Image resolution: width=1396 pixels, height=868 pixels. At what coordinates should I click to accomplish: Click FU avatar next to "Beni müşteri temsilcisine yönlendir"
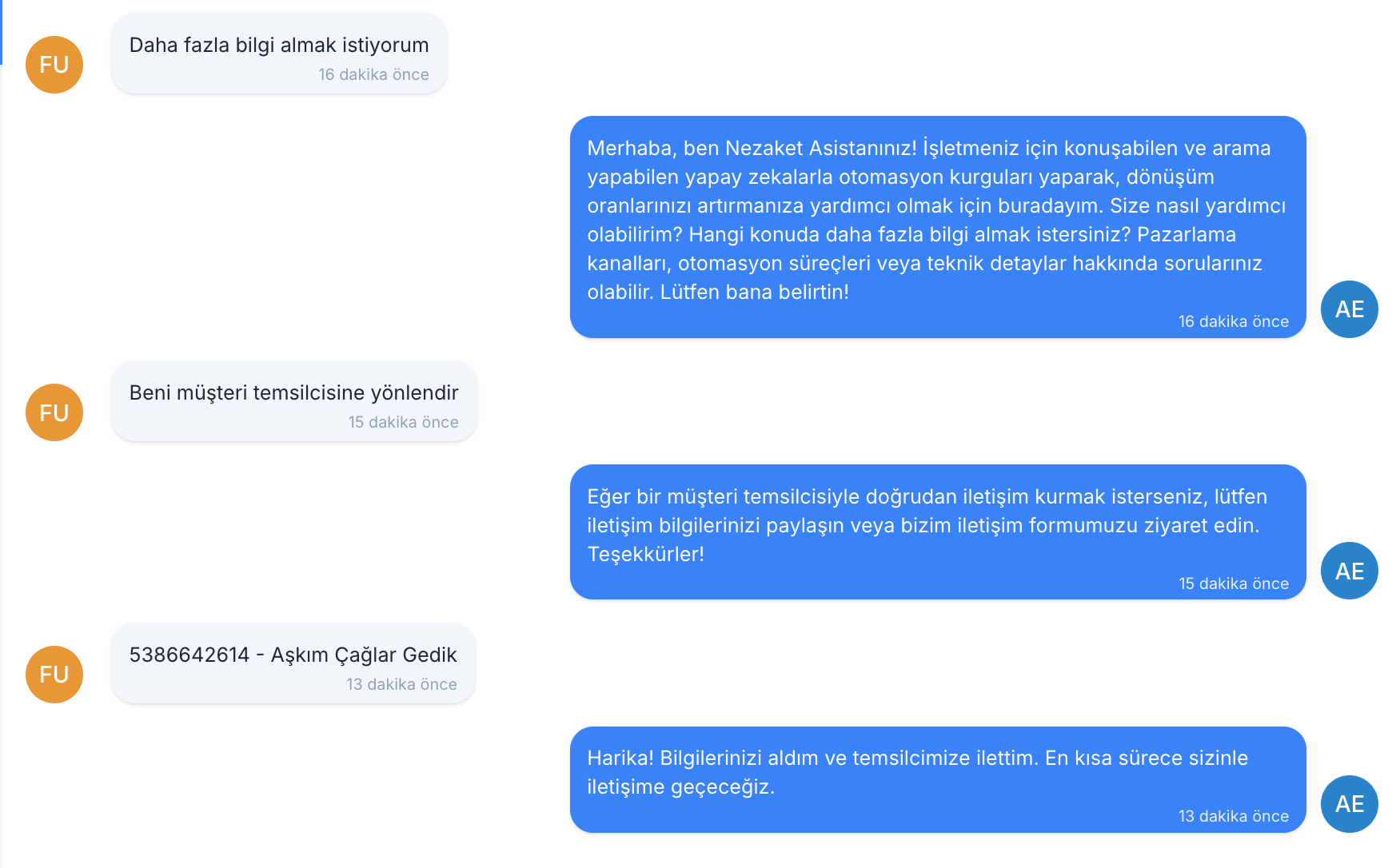pyautogui.click(x=54, y=412)
